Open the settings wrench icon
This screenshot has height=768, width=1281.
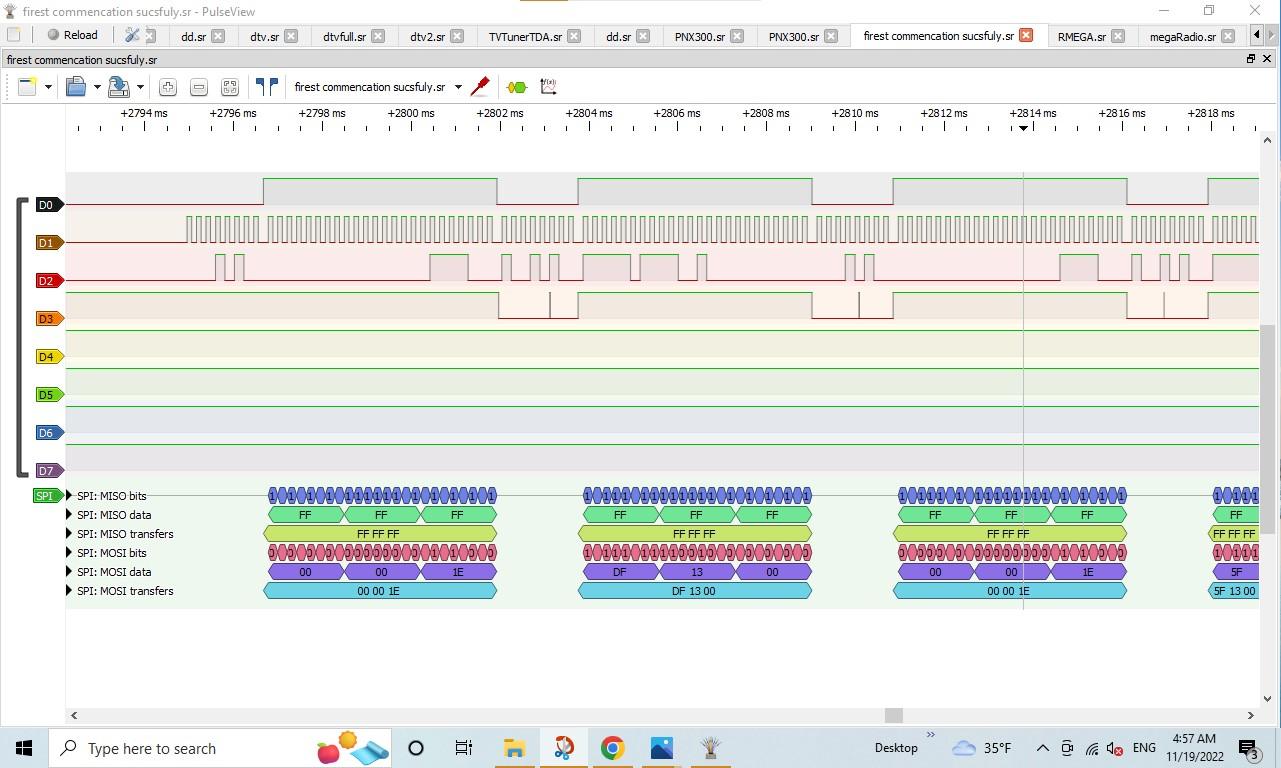pos(131,35)
